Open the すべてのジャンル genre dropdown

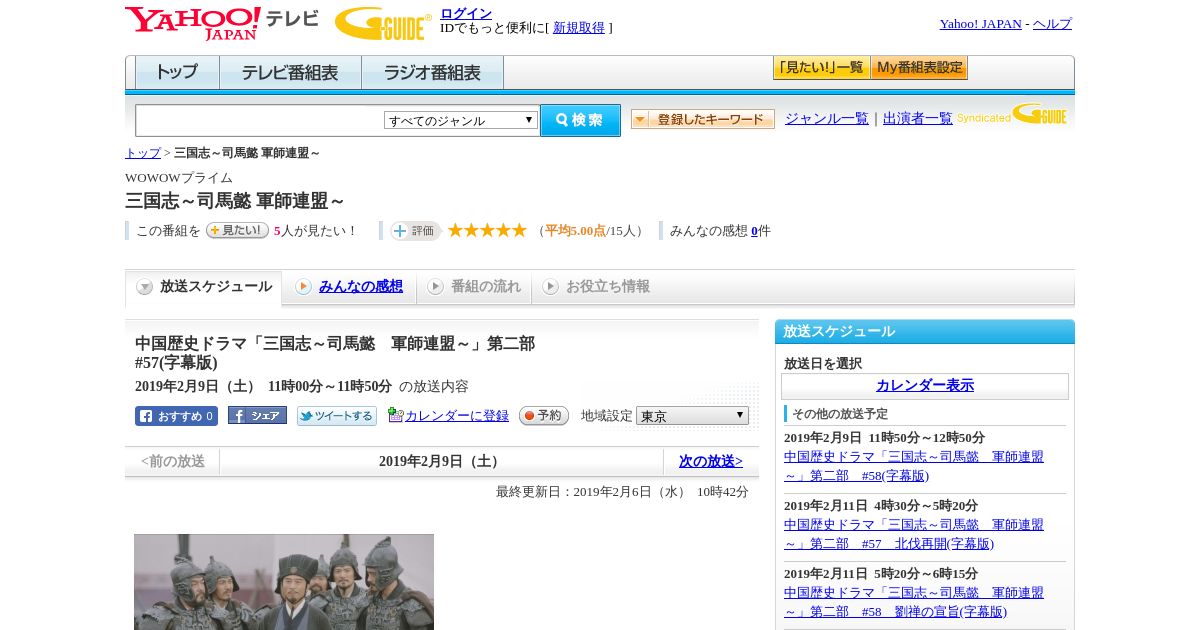461,120
